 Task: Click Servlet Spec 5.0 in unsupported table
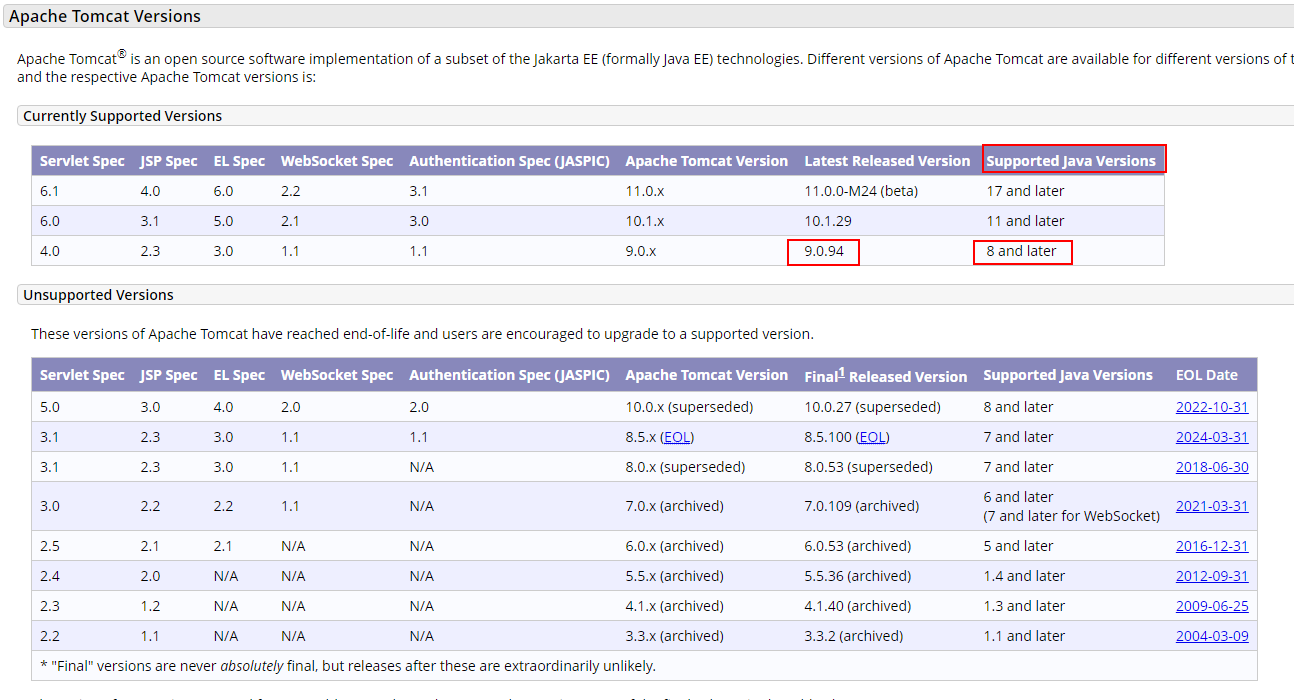click(x=50, y=407)
